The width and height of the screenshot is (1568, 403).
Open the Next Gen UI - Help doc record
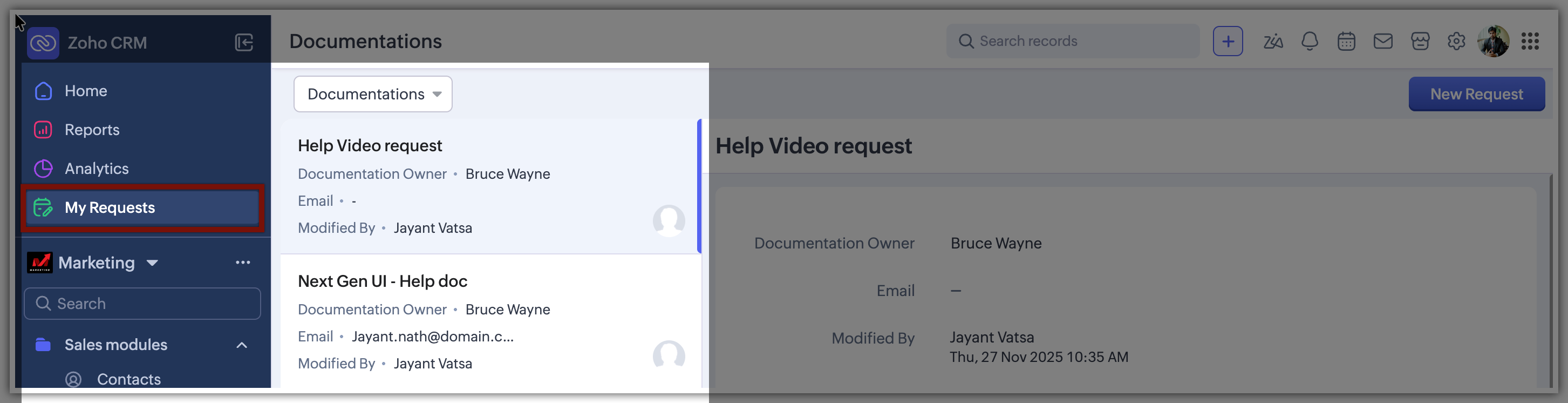(382, 281)
